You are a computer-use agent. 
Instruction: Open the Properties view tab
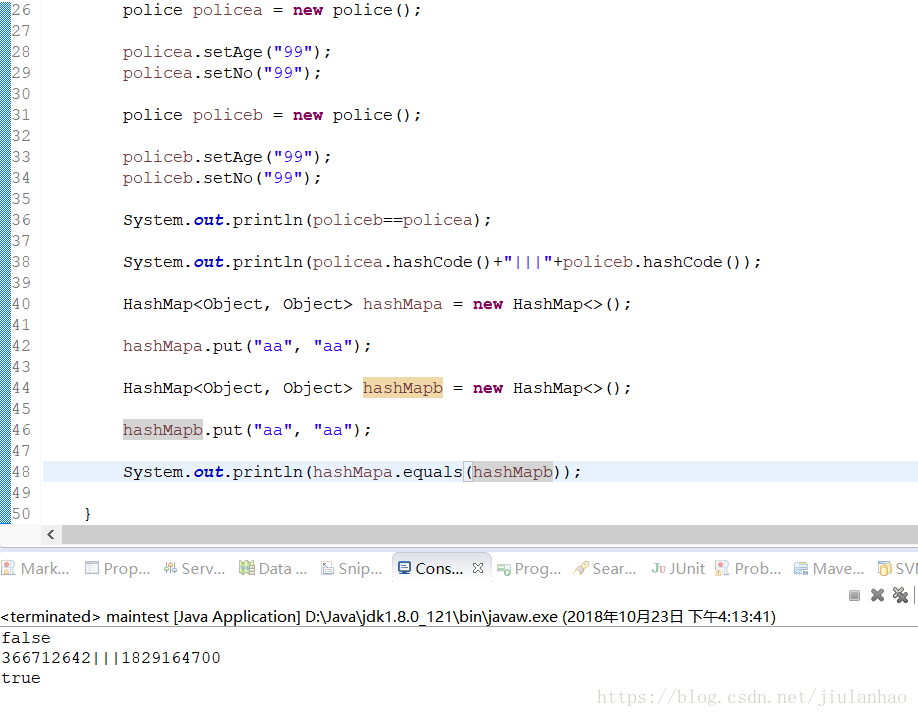[118, 568]
